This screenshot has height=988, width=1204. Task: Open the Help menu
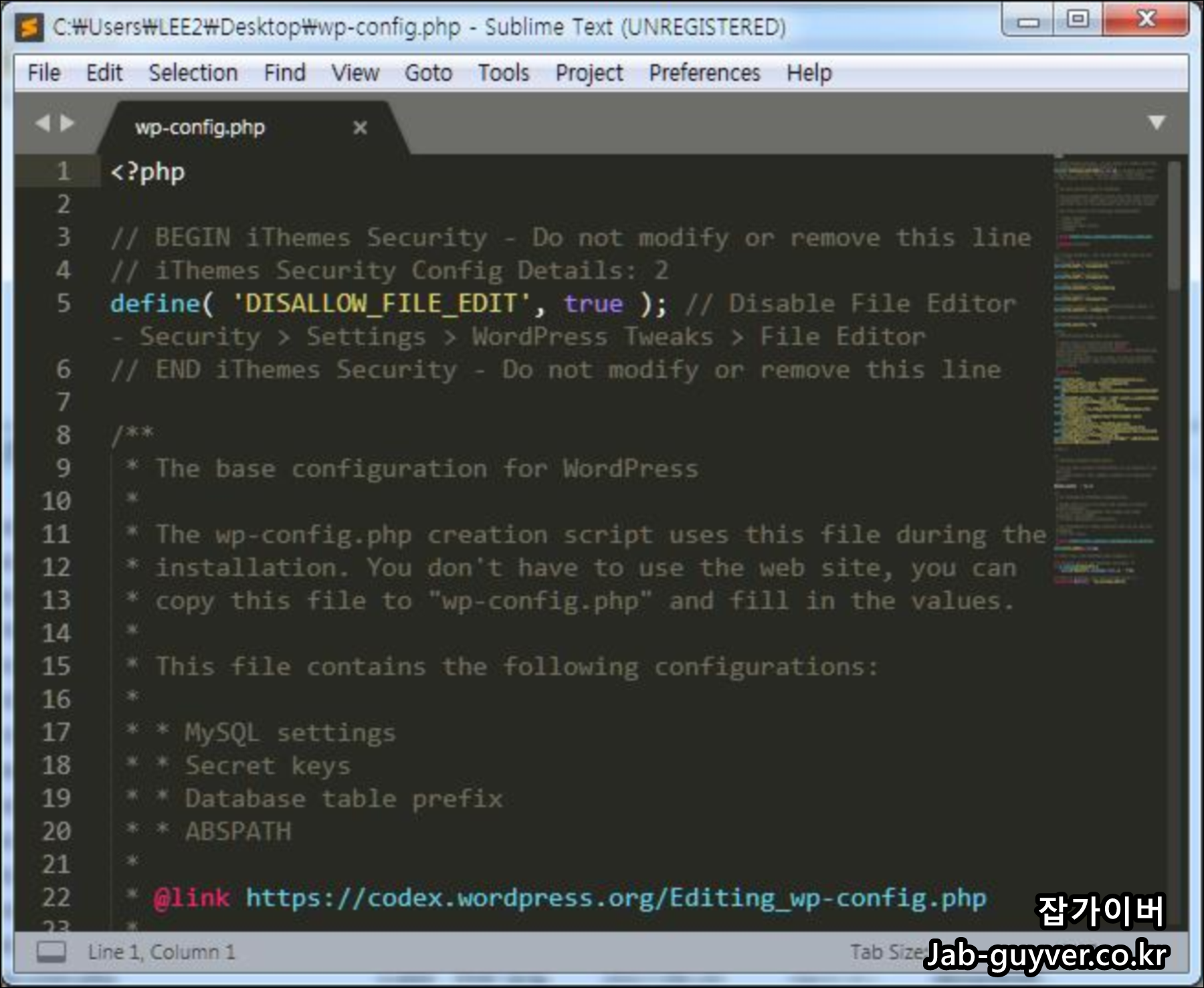point(809,72)
